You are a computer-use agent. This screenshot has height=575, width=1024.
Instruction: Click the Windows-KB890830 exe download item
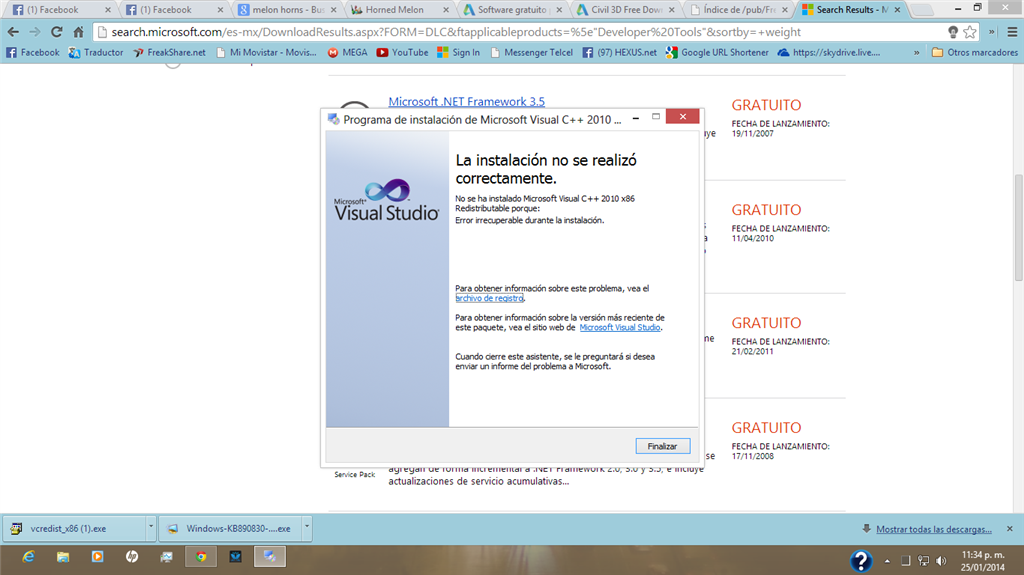tap(230, 529)
